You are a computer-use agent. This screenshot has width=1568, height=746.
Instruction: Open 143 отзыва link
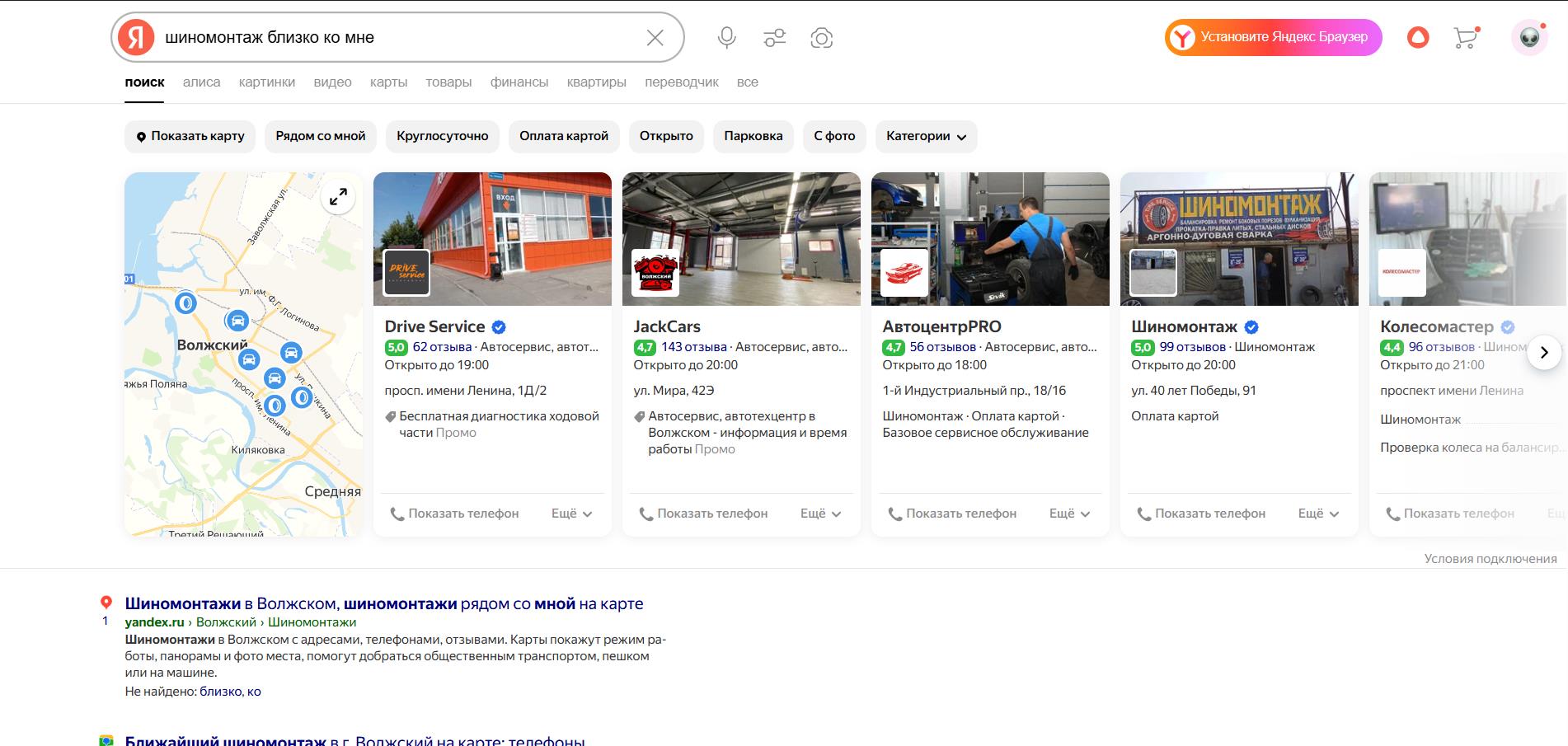[x=694, y=347]
